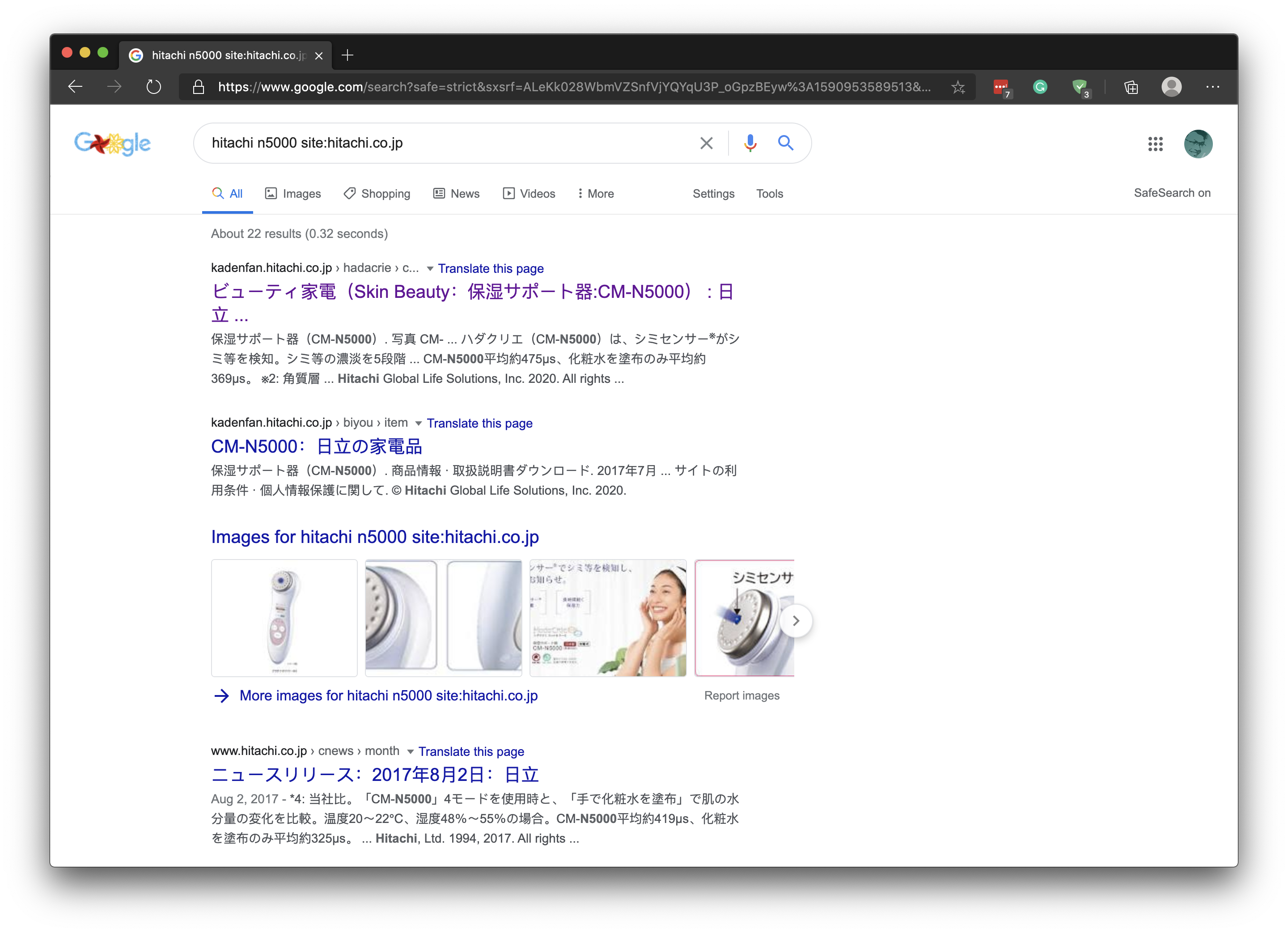
Task: Reload the page with refresh icon
Action: pos(153,87)
